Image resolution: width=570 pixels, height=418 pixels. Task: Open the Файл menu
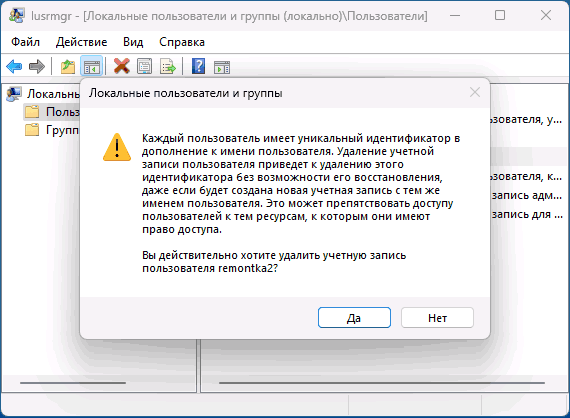click(x=25, y=42)
